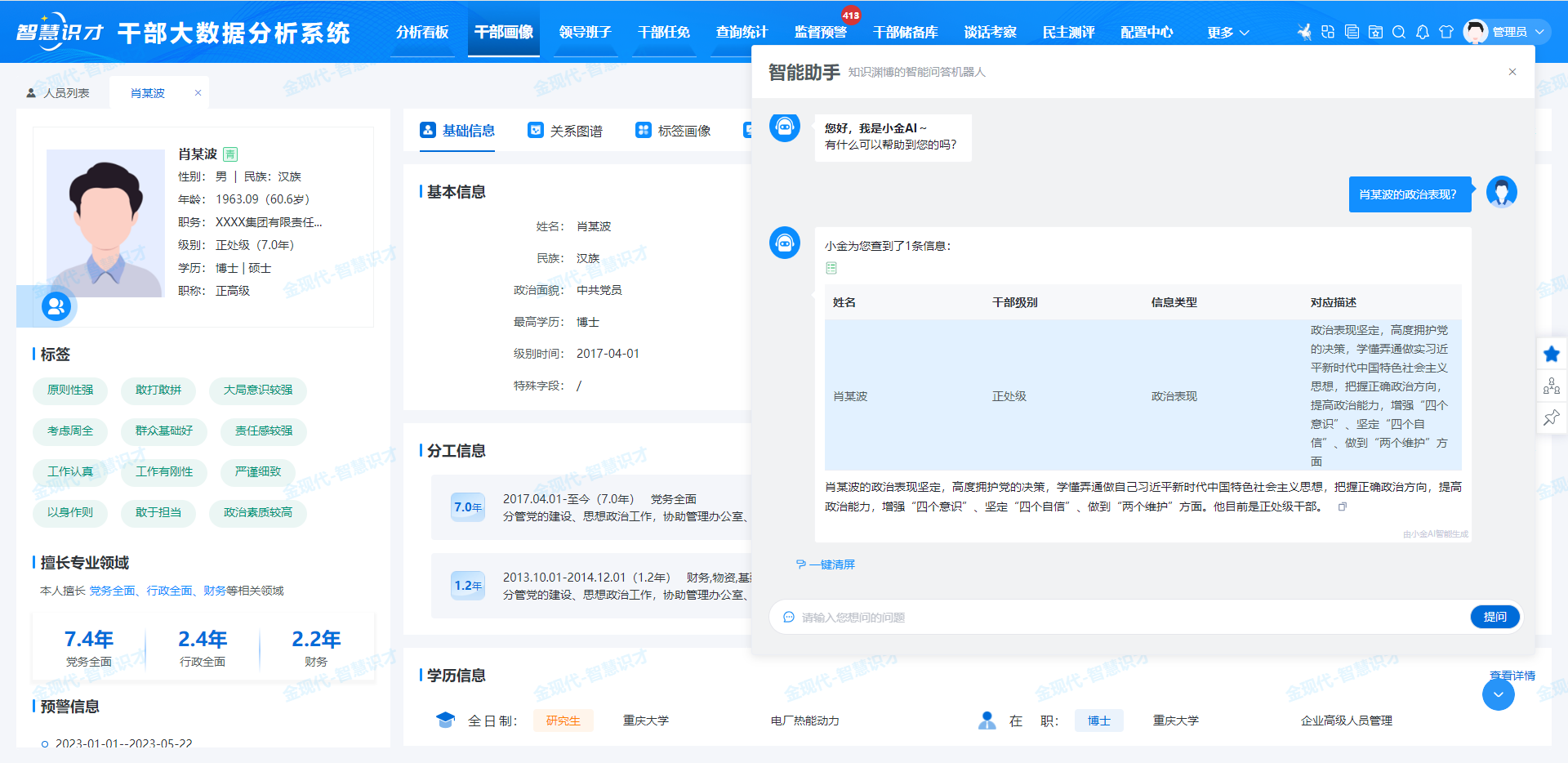This screenshot has height=763, width=1568.
Task: Open the 监督预警 menu item
Action: 820,32
